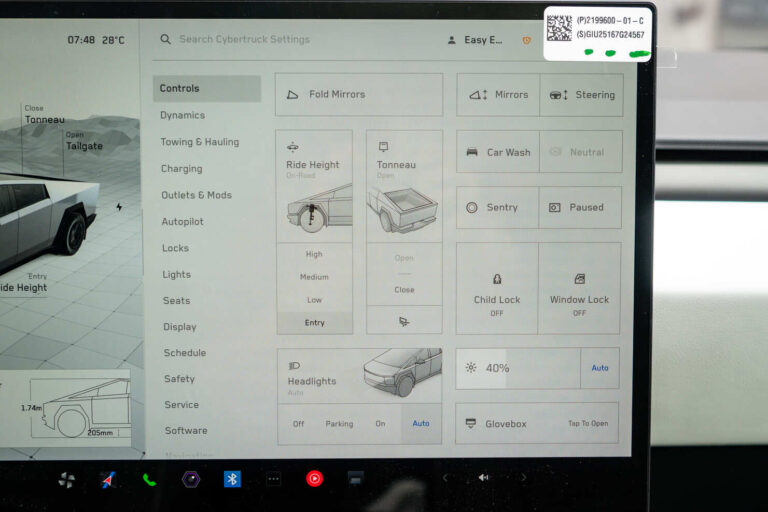The image size is (768, 512).
Task: Open the red media player app
Action: point(314,478)
